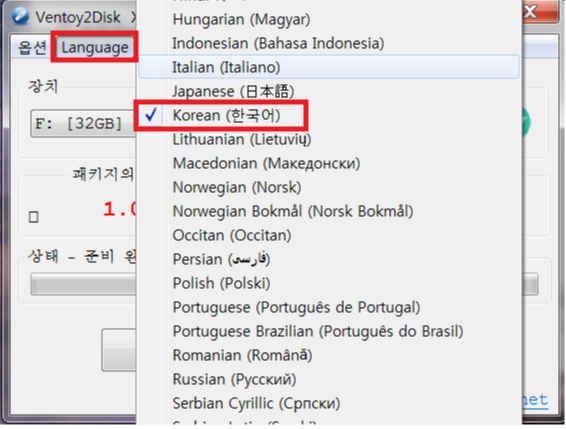Open the website link ending in 'net'

click(x=534, y=400)
